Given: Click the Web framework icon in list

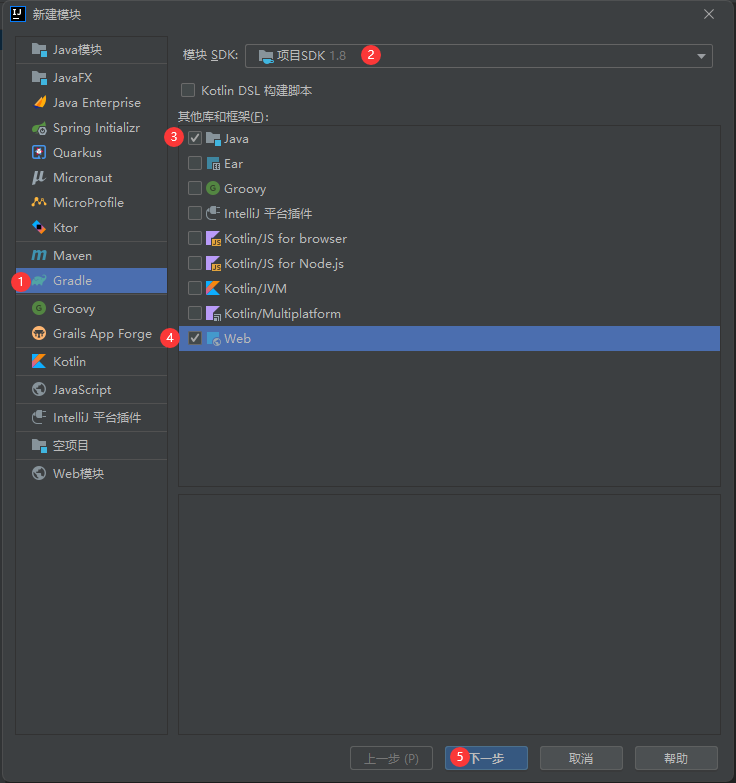Looking at the screenshot, I should tap(213, 339).
